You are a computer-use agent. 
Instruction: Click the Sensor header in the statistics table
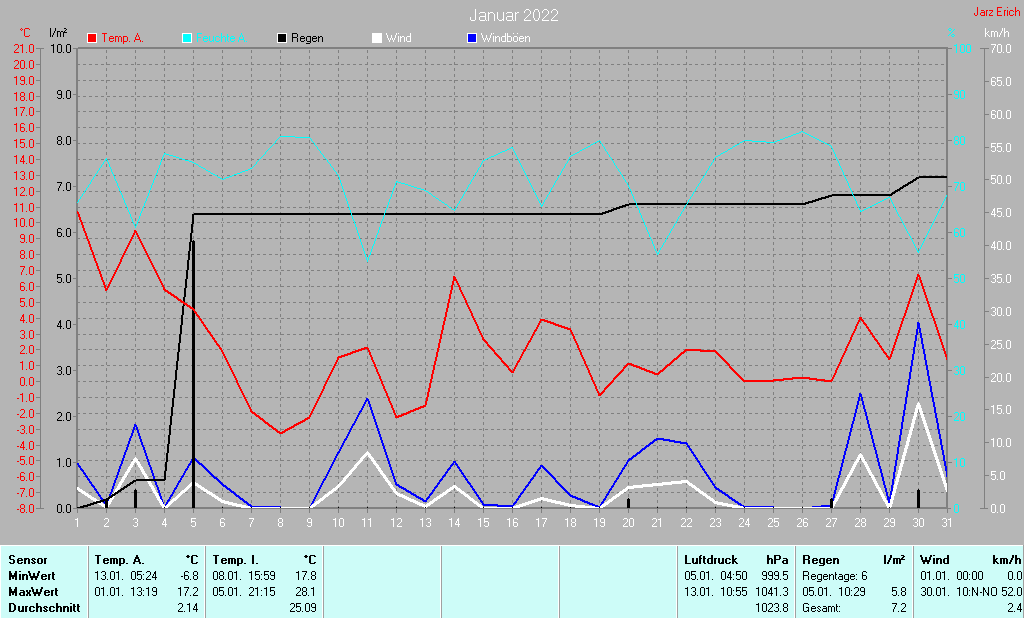coord(27,560)
